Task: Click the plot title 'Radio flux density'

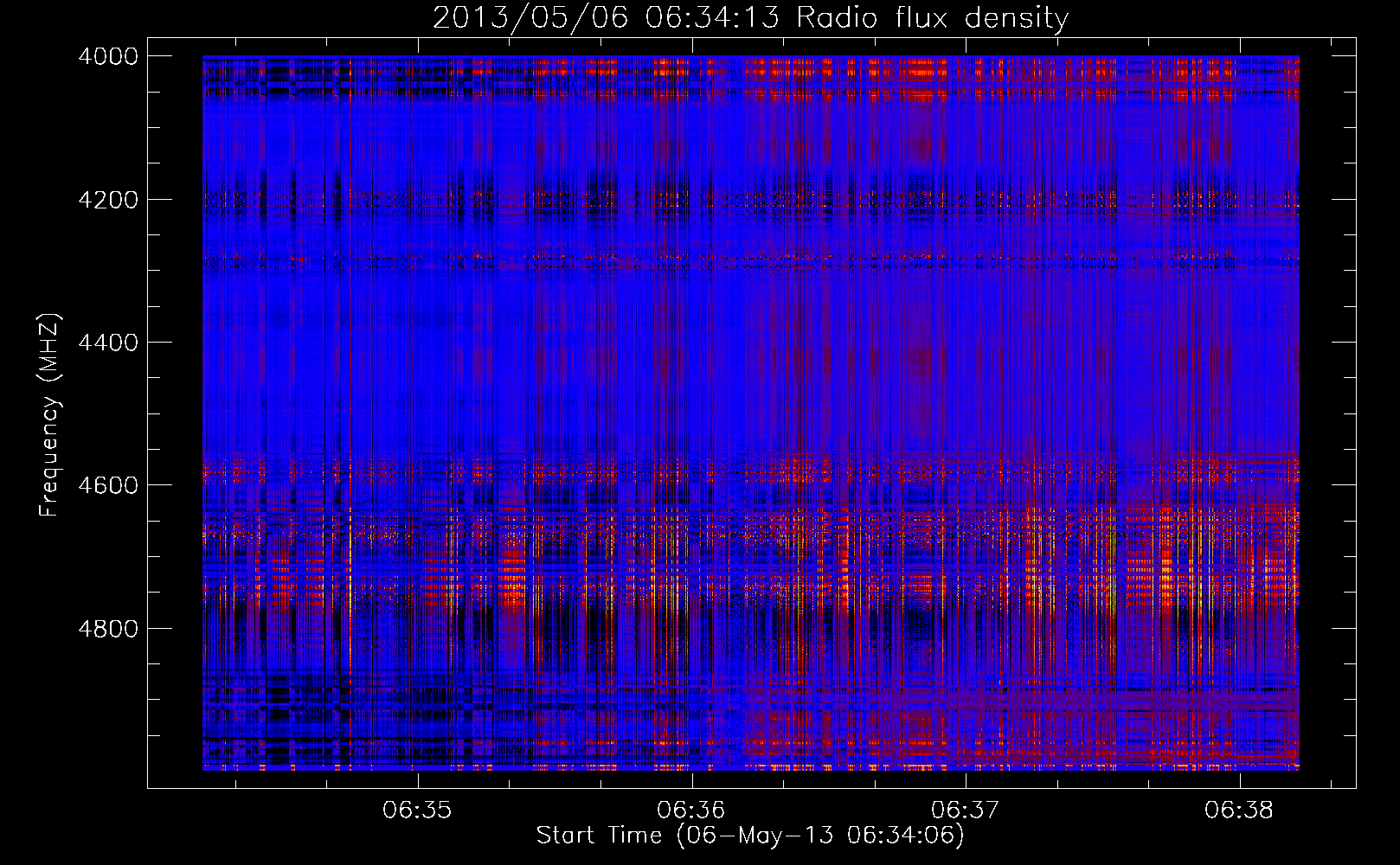Action: pos(932,17)
